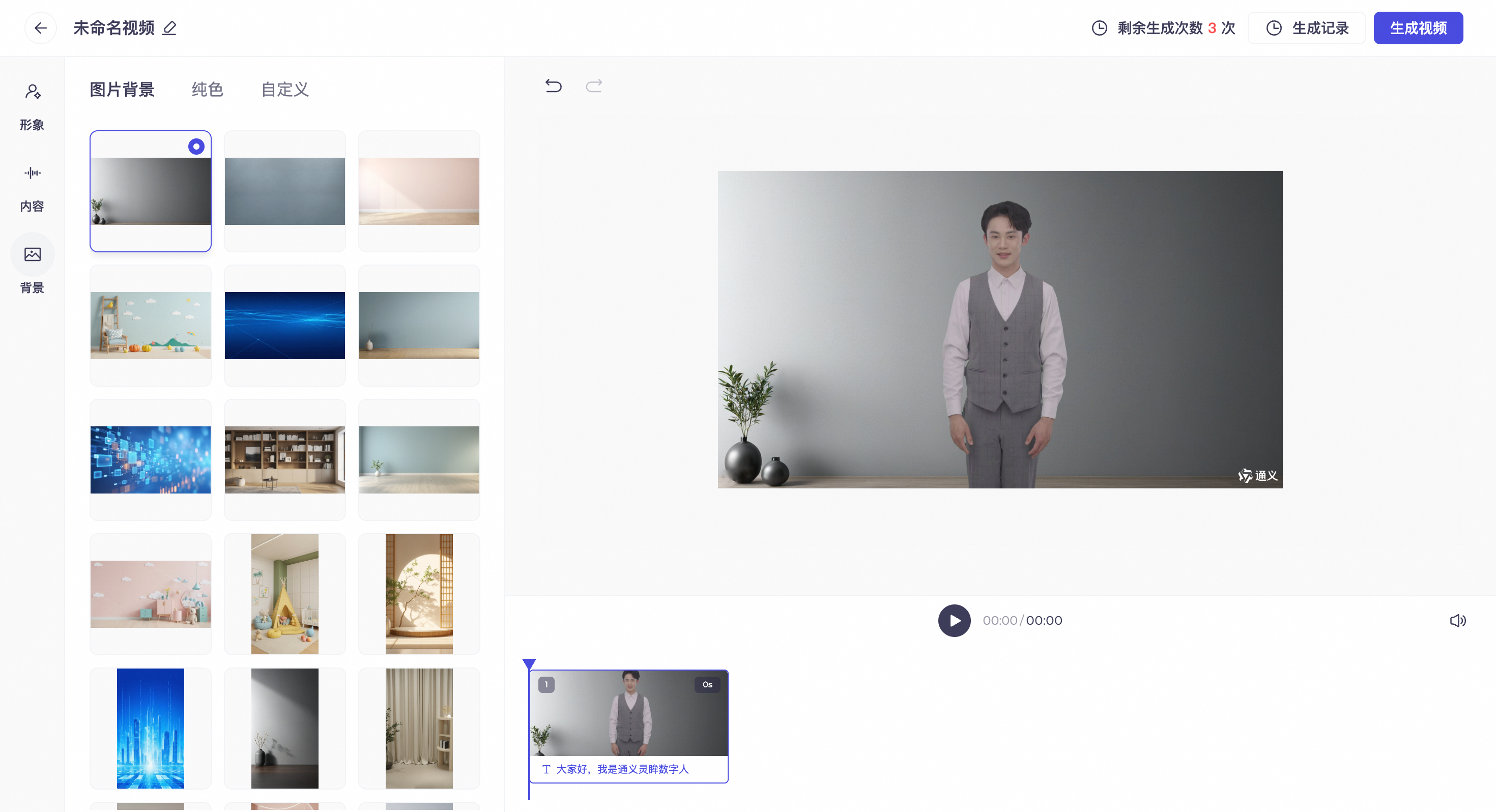Select the dark gray wall with plant background
Viewport: 1496px width, 812px height.
pos(151,191)
